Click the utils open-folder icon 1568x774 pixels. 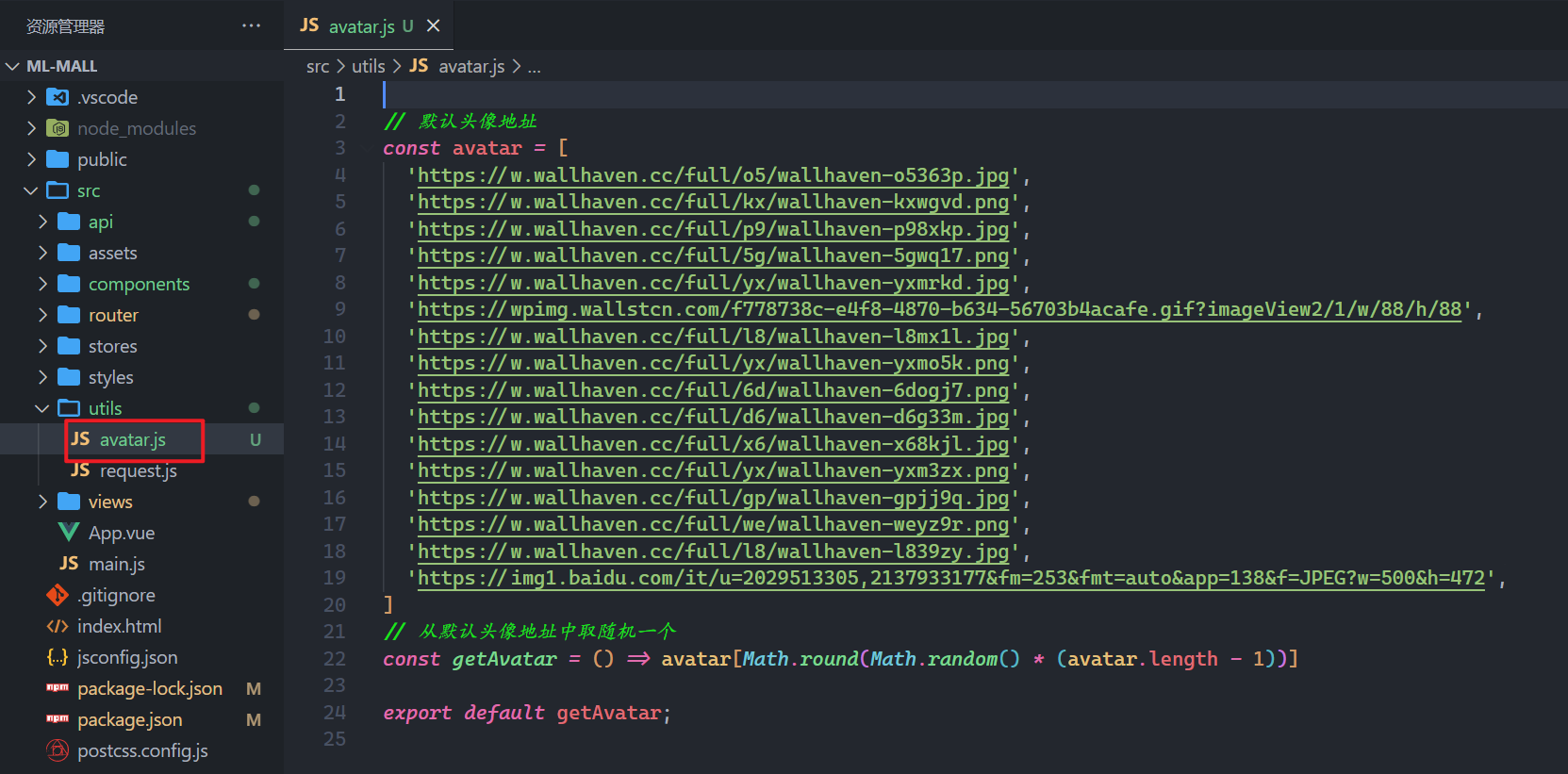69,408
